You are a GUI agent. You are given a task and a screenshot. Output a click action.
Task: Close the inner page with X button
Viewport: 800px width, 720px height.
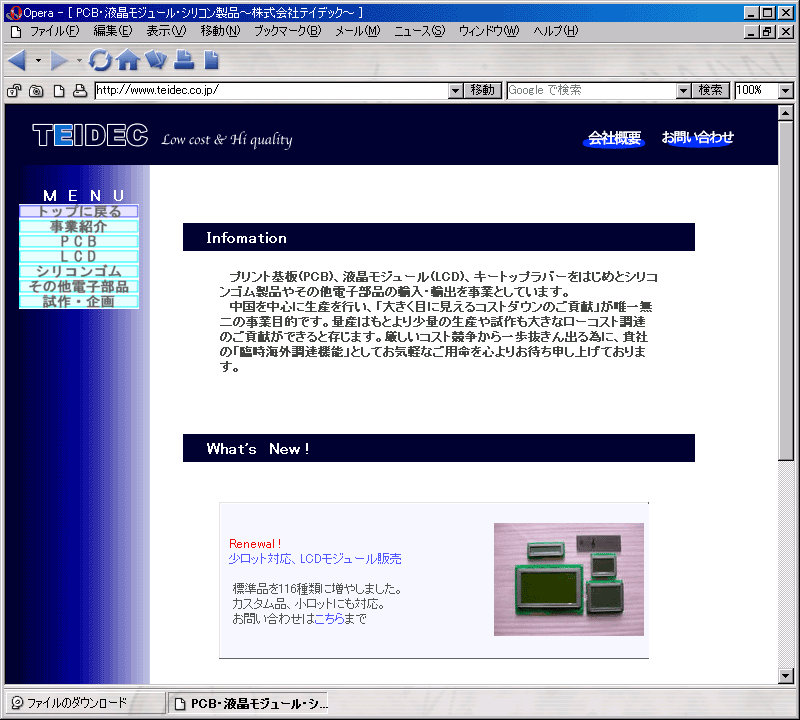786,32
